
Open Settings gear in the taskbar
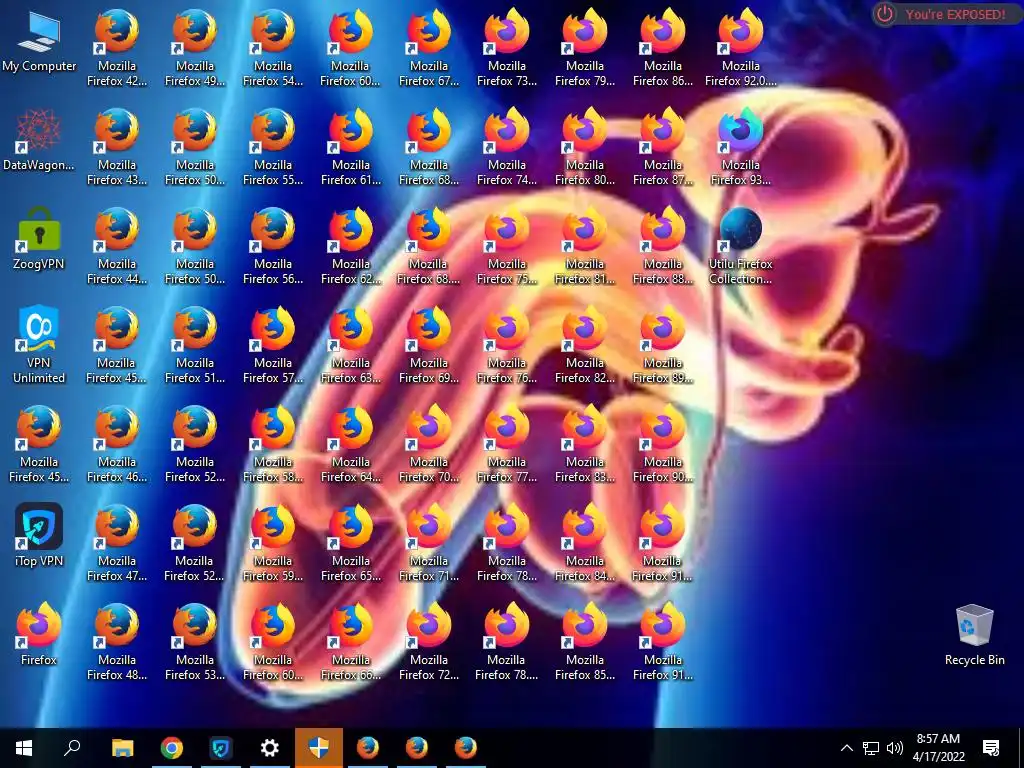pos(270,748)
